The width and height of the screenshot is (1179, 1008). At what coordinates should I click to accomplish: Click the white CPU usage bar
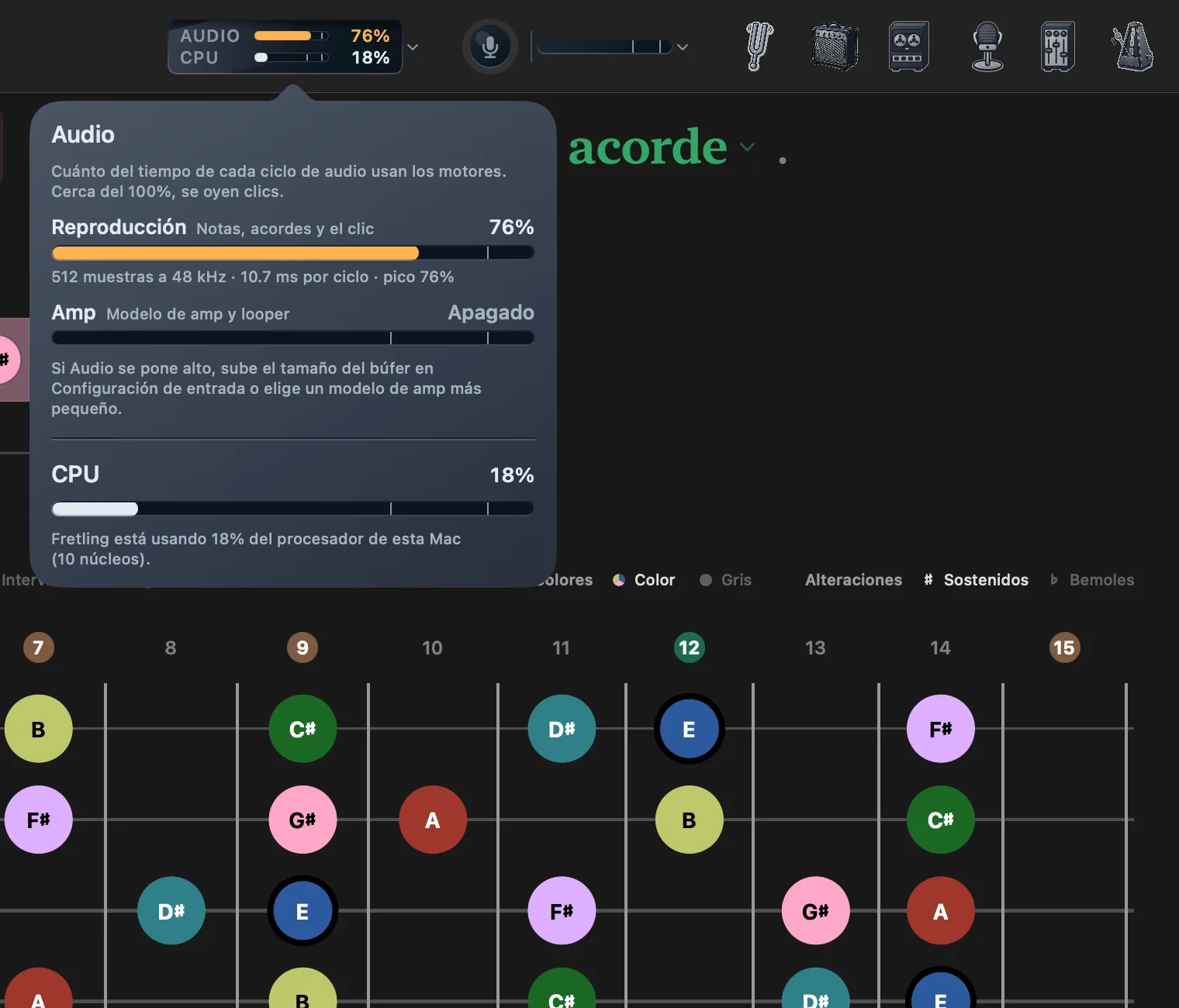(x=292, y=509)
